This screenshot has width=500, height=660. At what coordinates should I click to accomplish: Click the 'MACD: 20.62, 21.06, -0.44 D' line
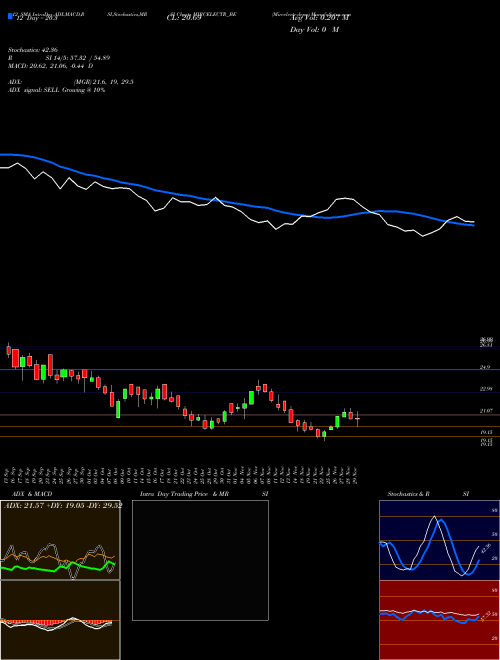pos(51,66)
